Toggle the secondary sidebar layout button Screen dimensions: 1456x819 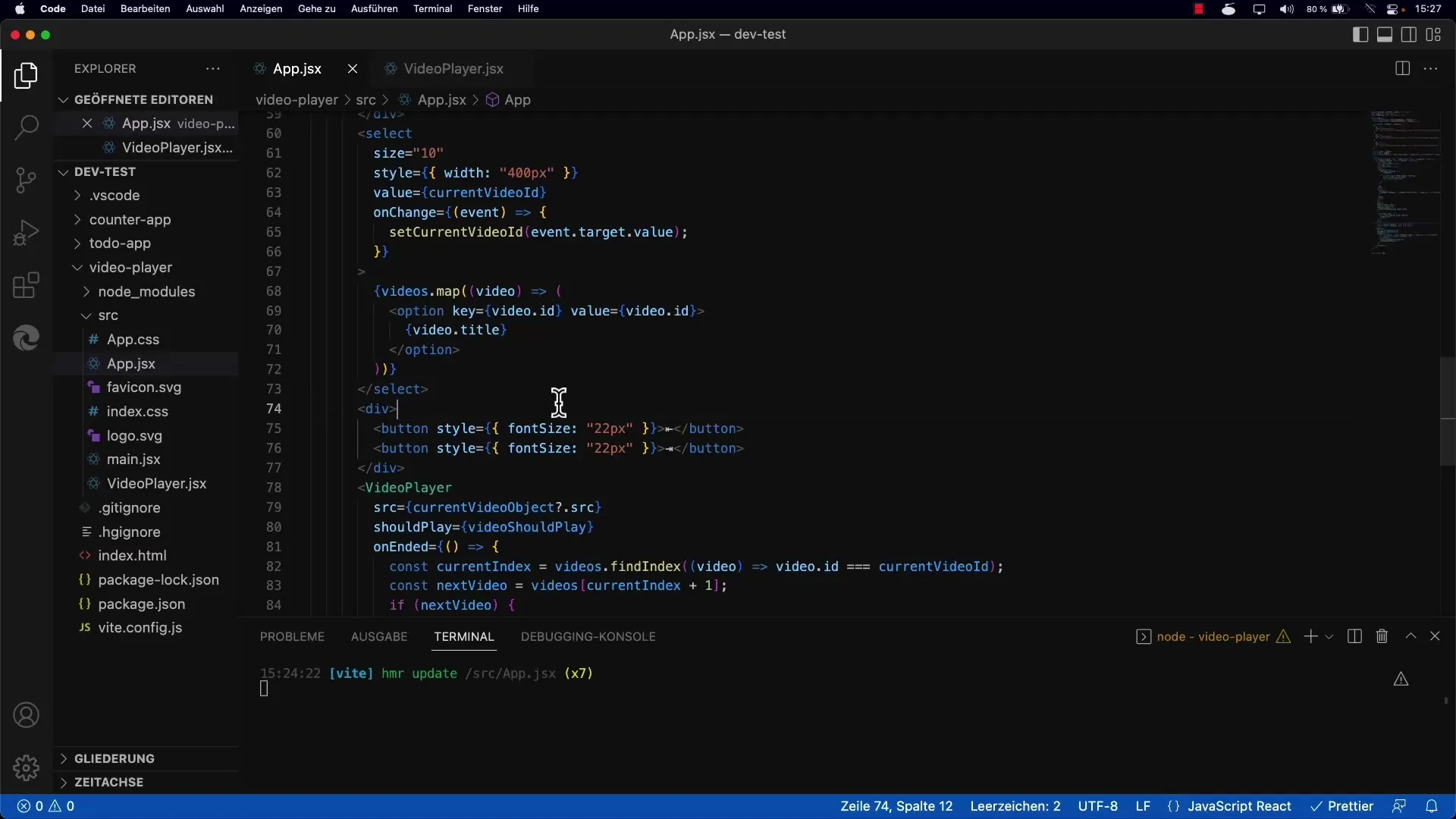pos(1409,35)
